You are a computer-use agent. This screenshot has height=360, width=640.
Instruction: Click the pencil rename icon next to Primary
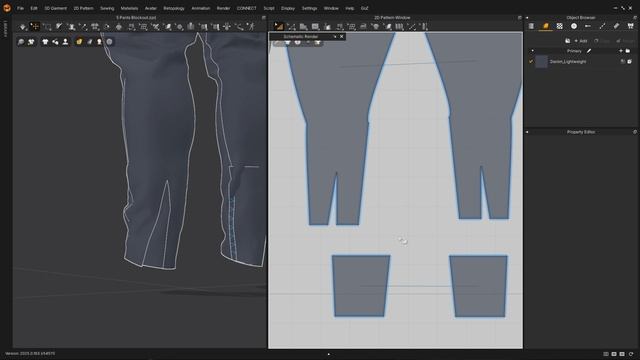coord(589,51)
